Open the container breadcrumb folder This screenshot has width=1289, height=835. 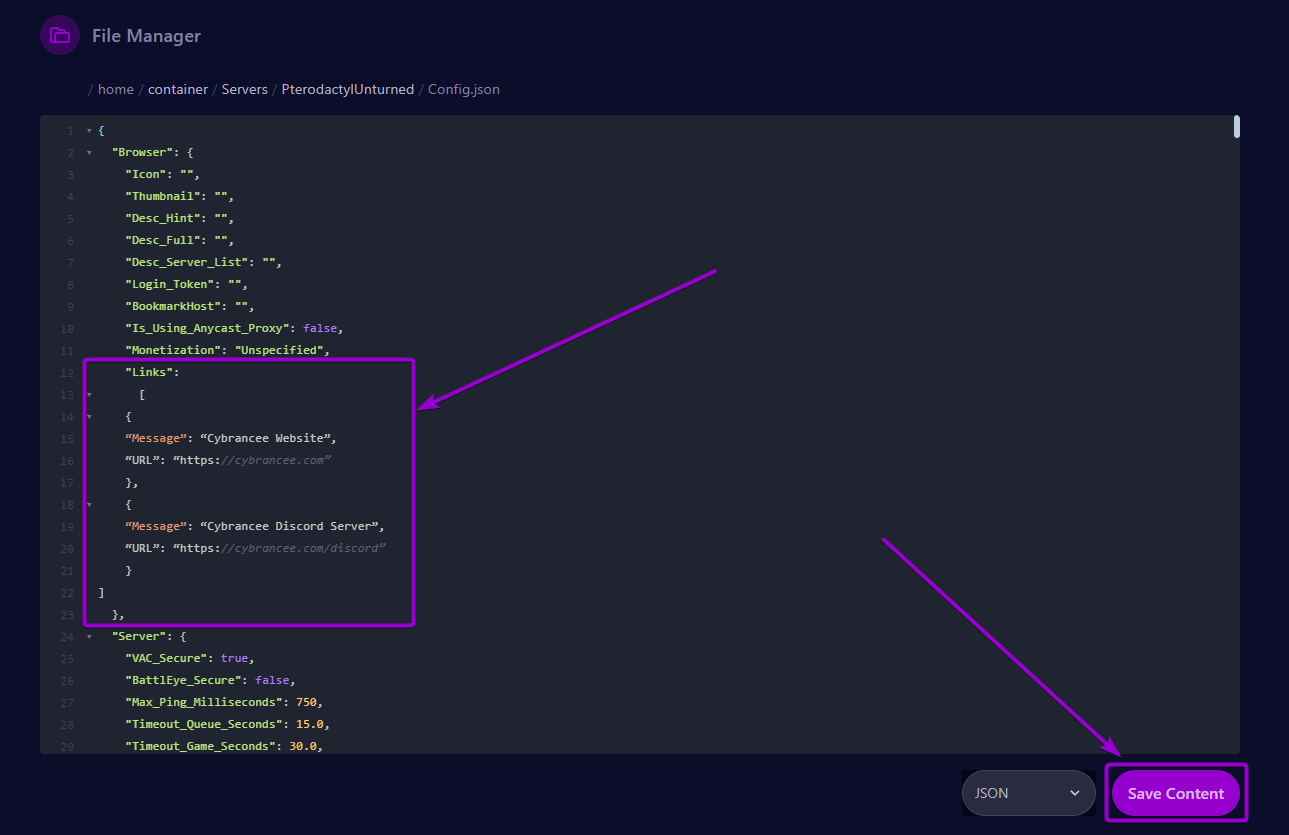[x=178, y=89]
